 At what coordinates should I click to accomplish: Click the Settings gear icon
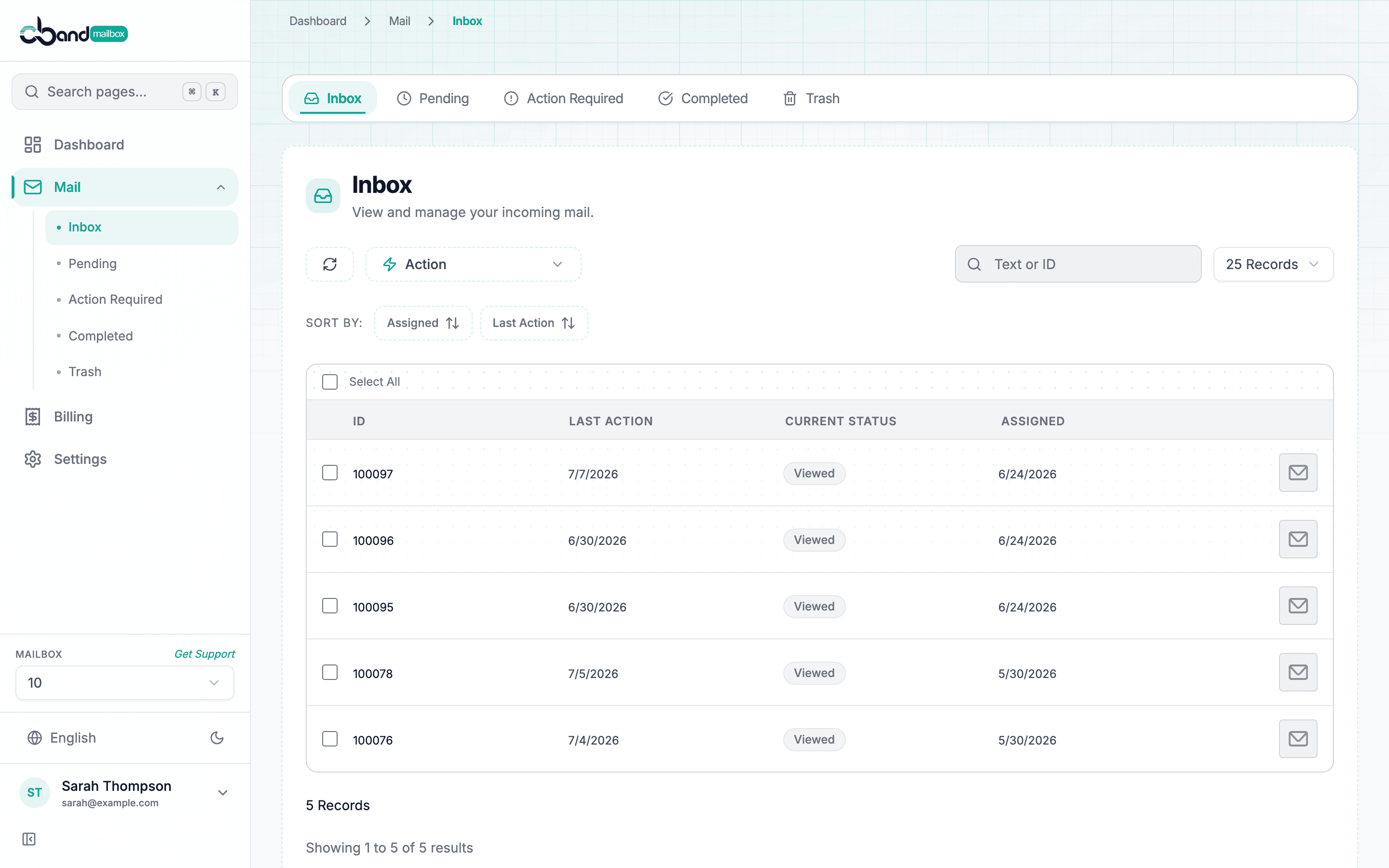click(33, 459)
